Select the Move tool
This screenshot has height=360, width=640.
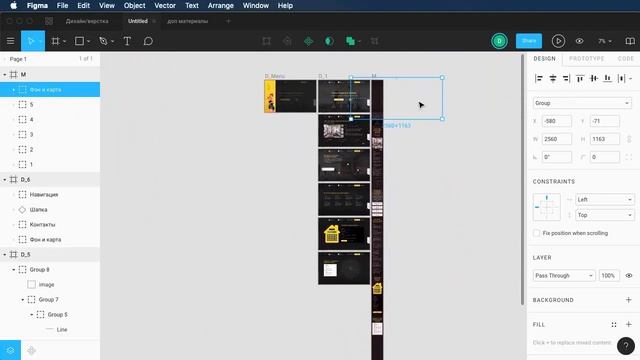pyautogui.click(x=31, y=41)
